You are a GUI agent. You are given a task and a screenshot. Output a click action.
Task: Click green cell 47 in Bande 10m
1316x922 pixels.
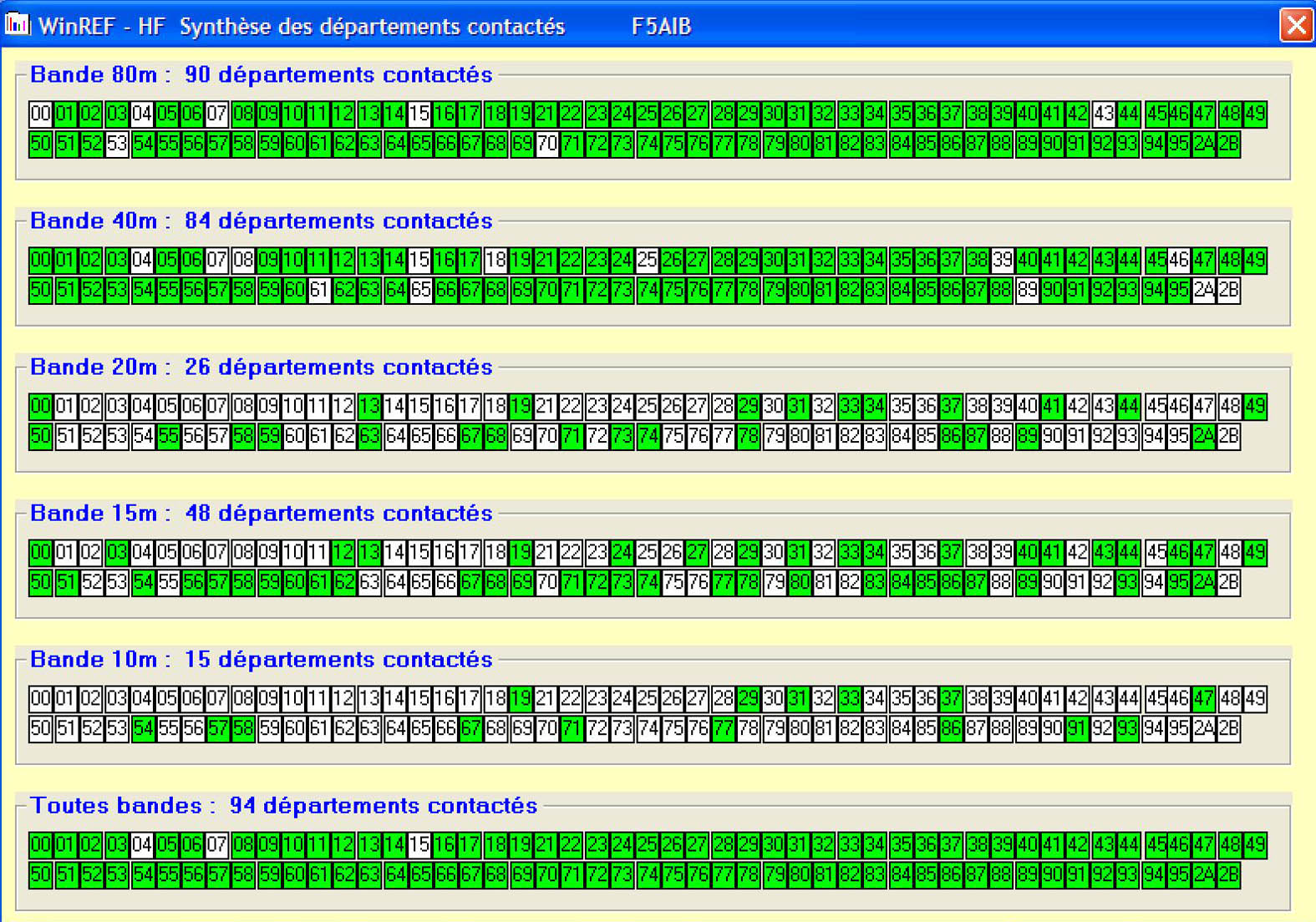pyautogui.click(x=1203, y=698)
